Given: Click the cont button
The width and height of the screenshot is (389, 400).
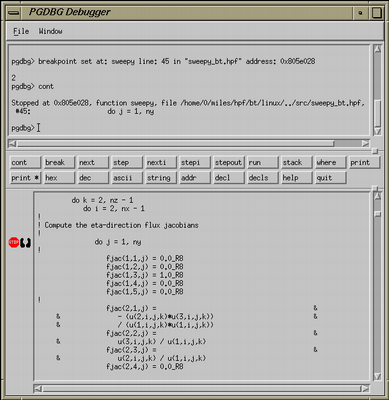Looking at the screenshot, I should coord(25,163).
